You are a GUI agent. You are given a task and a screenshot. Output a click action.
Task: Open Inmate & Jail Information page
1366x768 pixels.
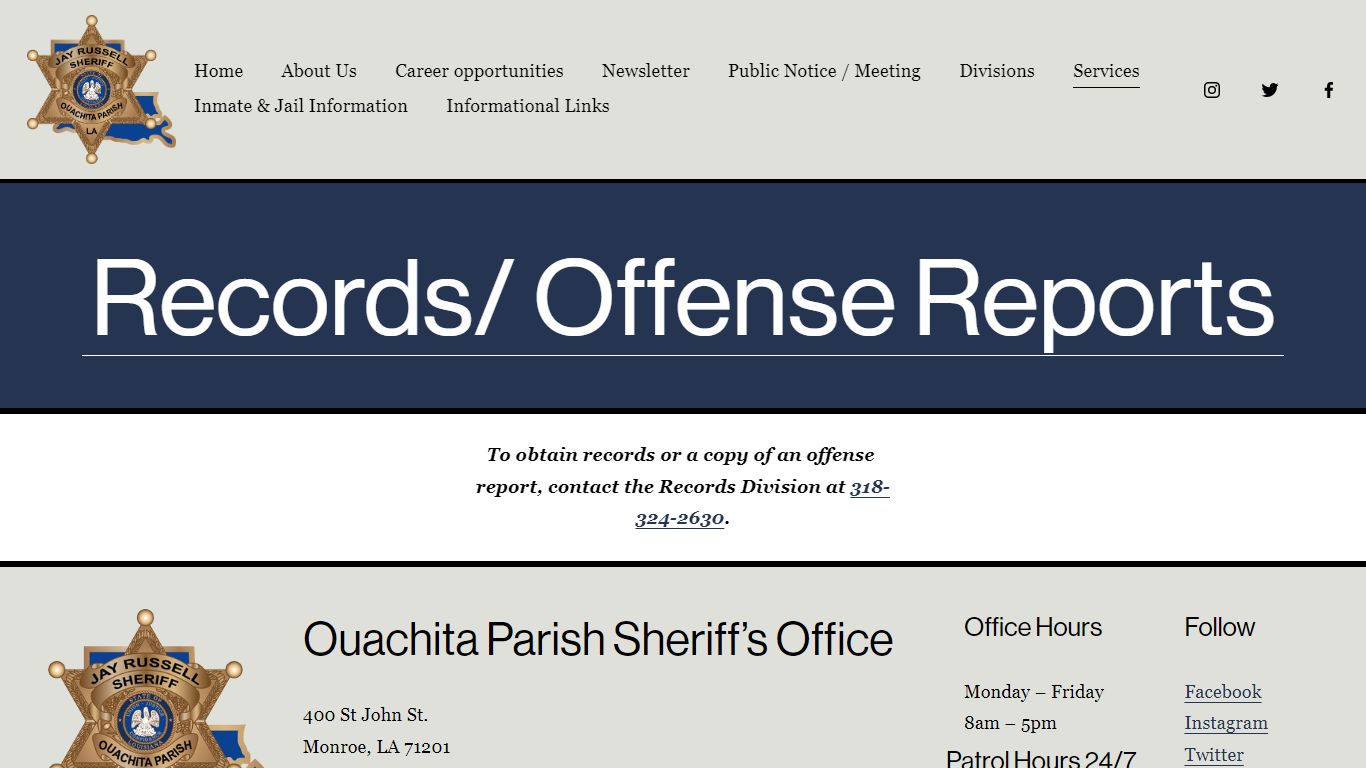click(301, 106)
